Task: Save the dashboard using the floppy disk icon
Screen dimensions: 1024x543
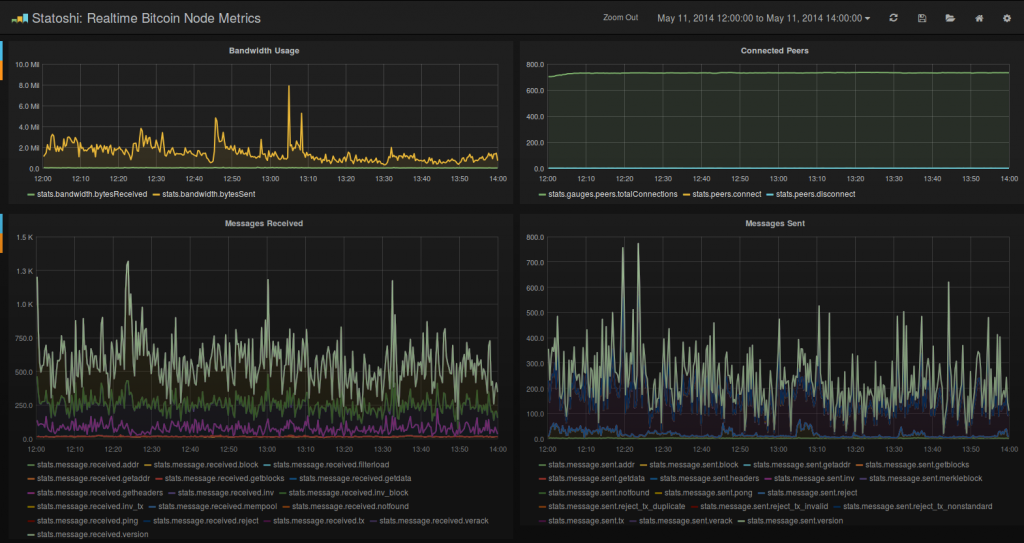Action: point(922,18)
